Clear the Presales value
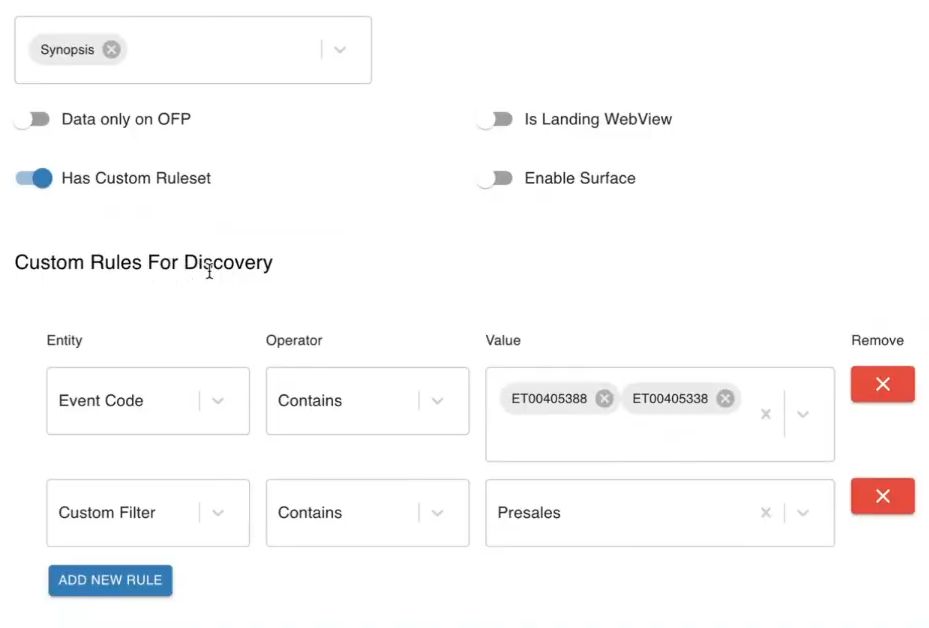Image resolution: width=929 pixels, height=628 pixels. pos(766,513)
